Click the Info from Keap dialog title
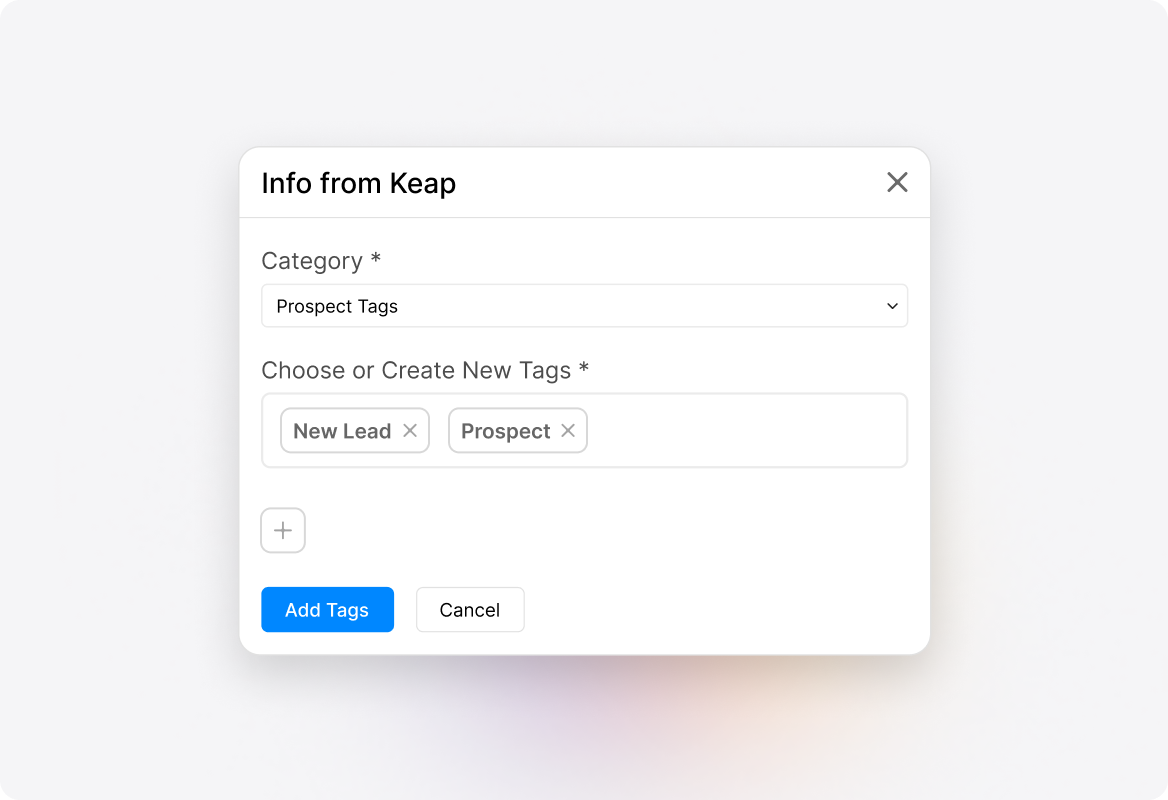 tap(358, 183)
